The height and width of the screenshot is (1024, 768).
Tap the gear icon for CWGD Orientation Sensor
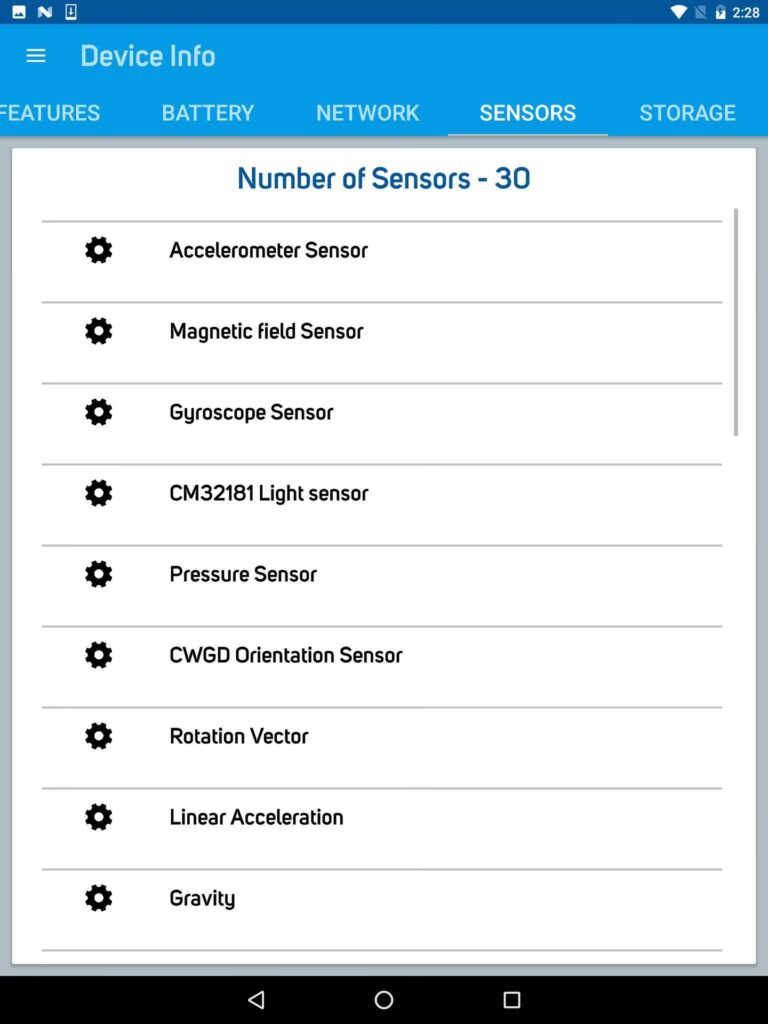click(98, 655)
